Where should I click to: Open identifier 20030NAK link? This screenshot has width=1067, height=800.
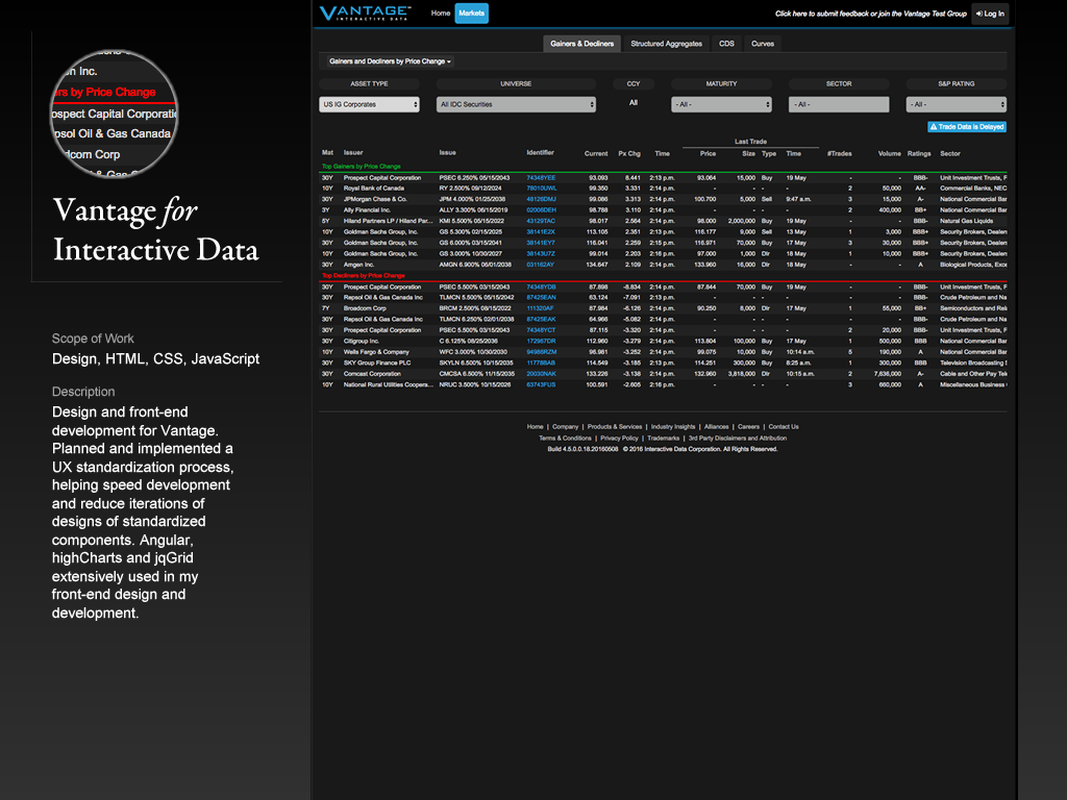tap(541, 373)
